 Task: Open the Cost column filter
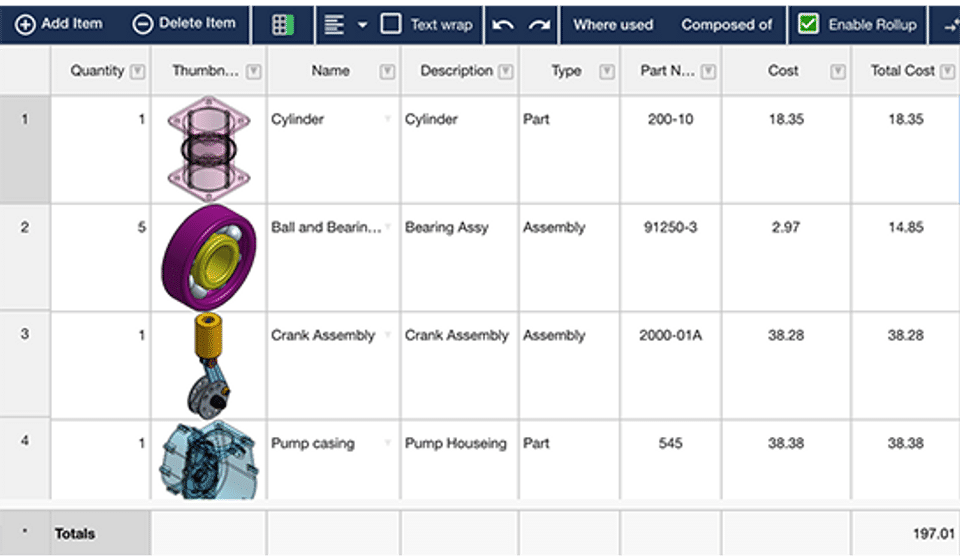tap(838, 72)
